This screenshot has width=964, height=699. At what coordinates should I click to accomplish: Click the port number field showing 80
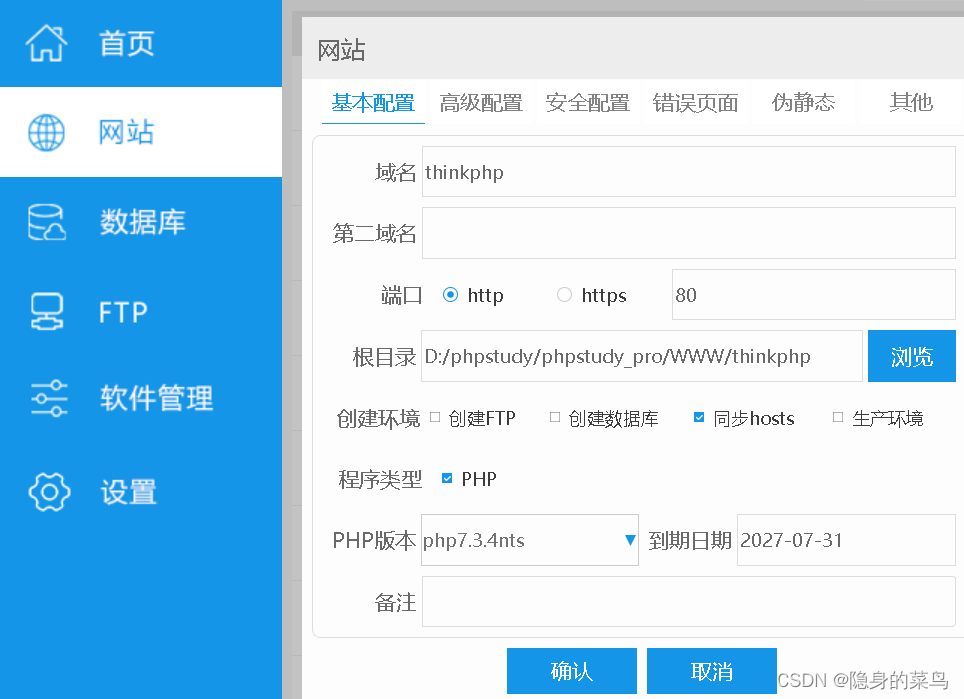click(813, 294)
